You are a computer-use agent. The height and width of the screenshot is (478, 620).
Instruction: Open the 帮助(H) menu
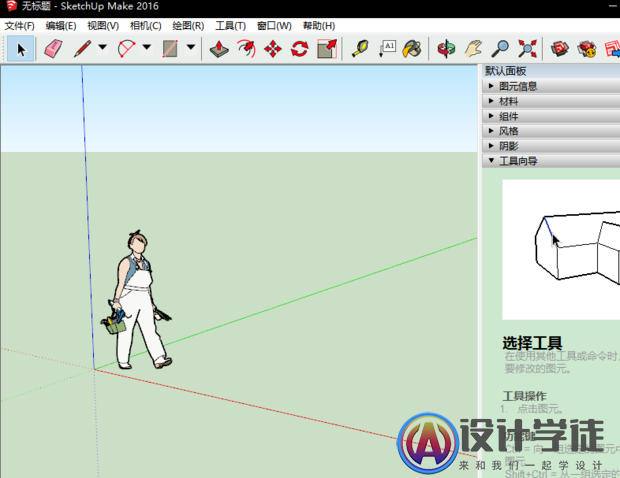[319, 26]
